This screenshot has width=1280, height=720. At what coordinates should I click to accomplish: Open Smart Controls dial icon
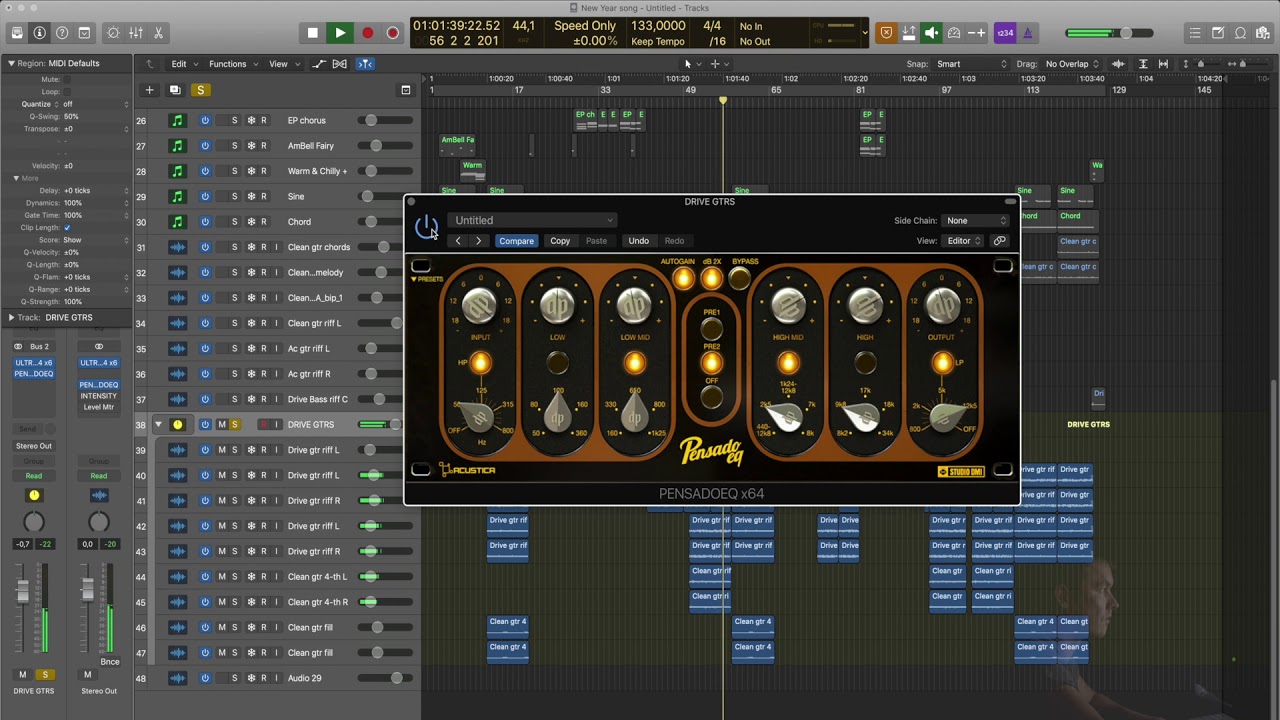(x=113, y=33)
